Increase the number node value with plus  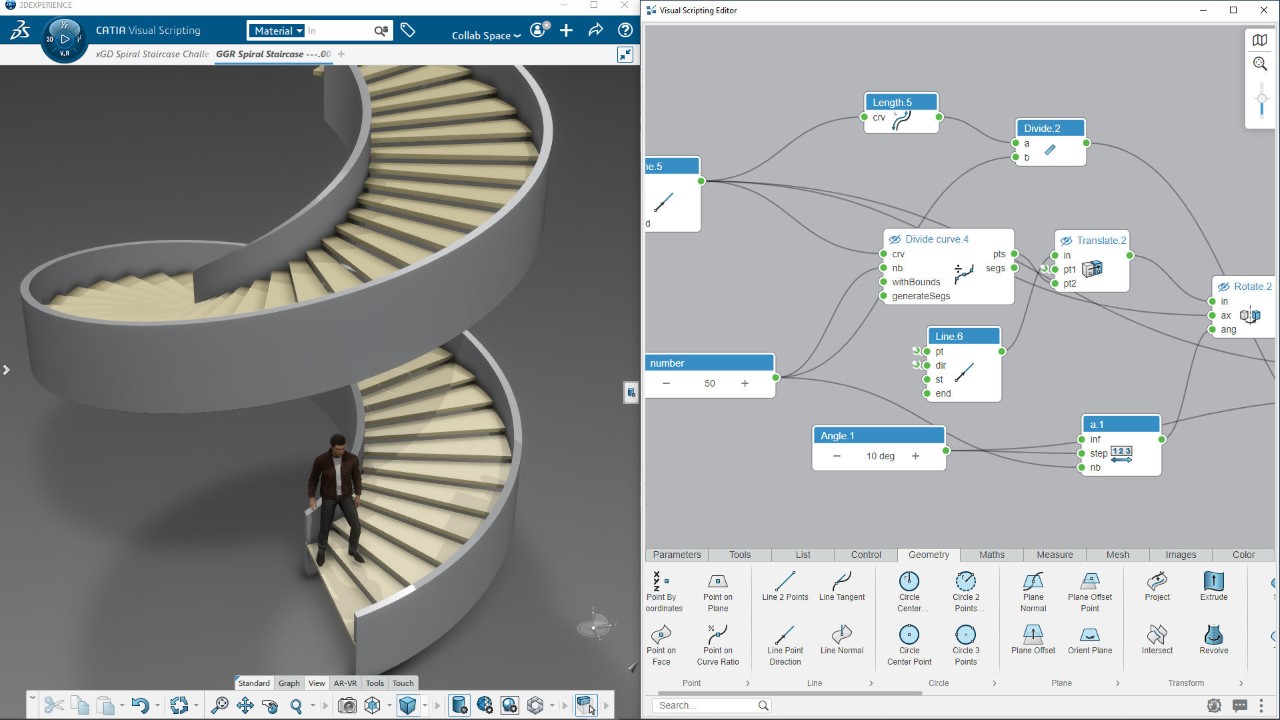click(744, 383)
